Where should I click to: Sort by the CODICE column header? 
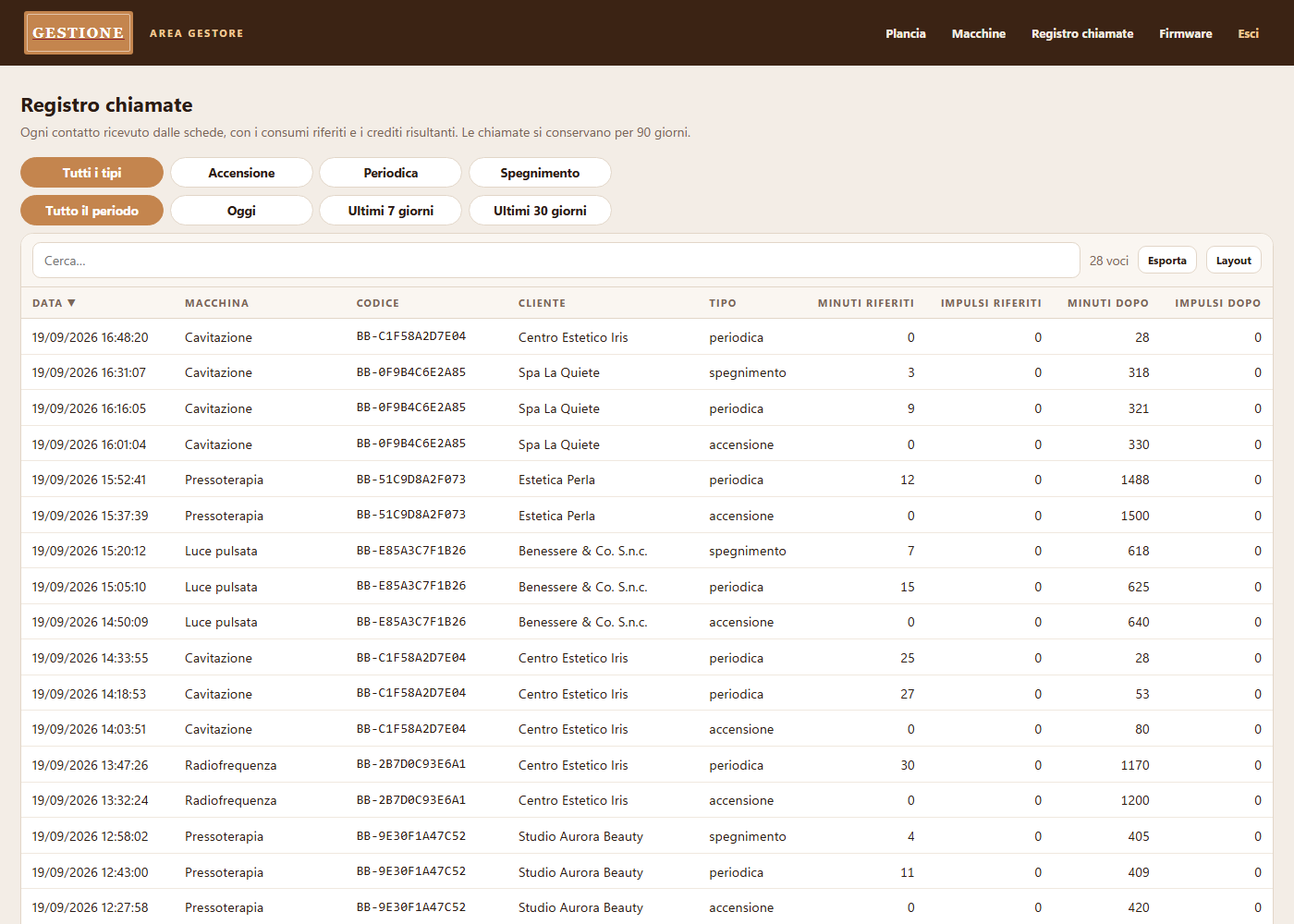coord(378,303)
